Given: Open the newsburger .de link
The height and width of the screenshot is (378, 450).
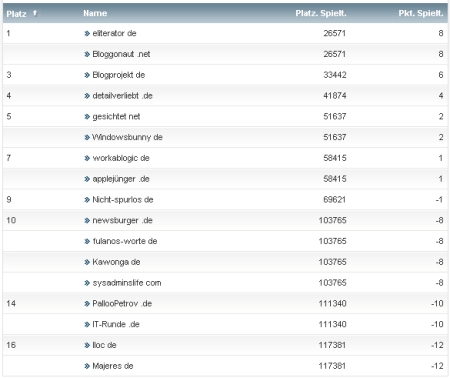Looking at the screenshot, I should pos(122,220).
